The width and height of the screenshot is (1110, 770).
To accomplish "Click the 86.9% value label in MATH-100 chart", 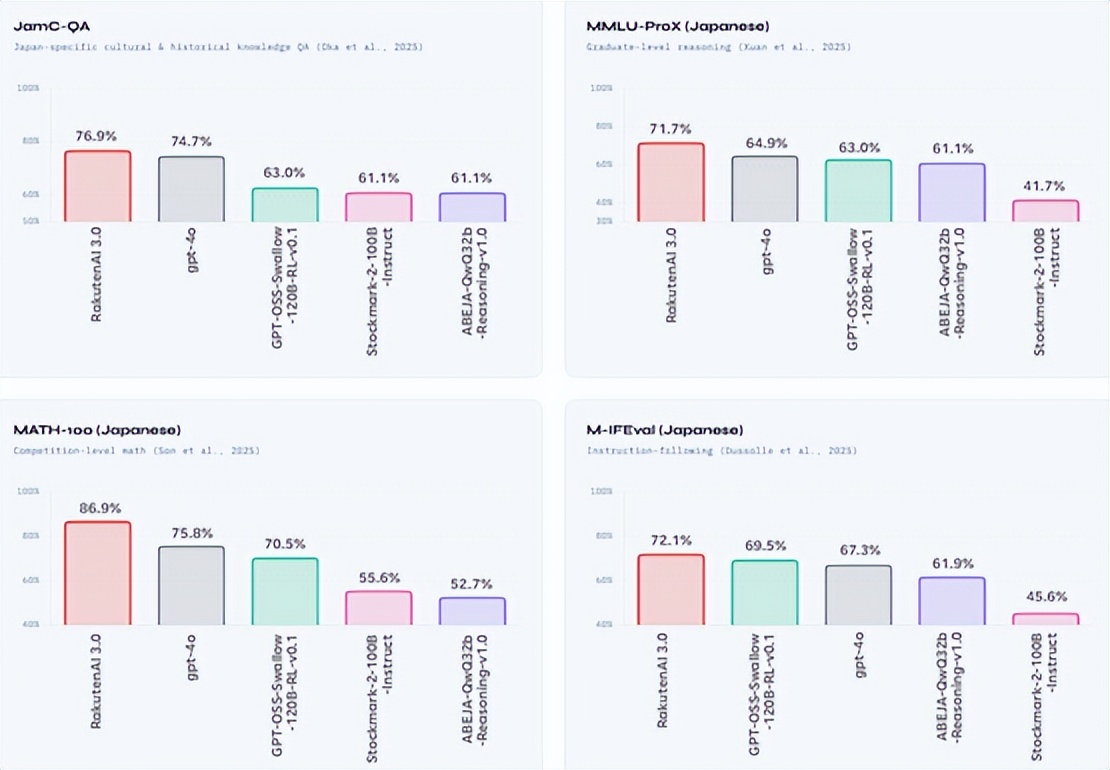I will point(97,507).
